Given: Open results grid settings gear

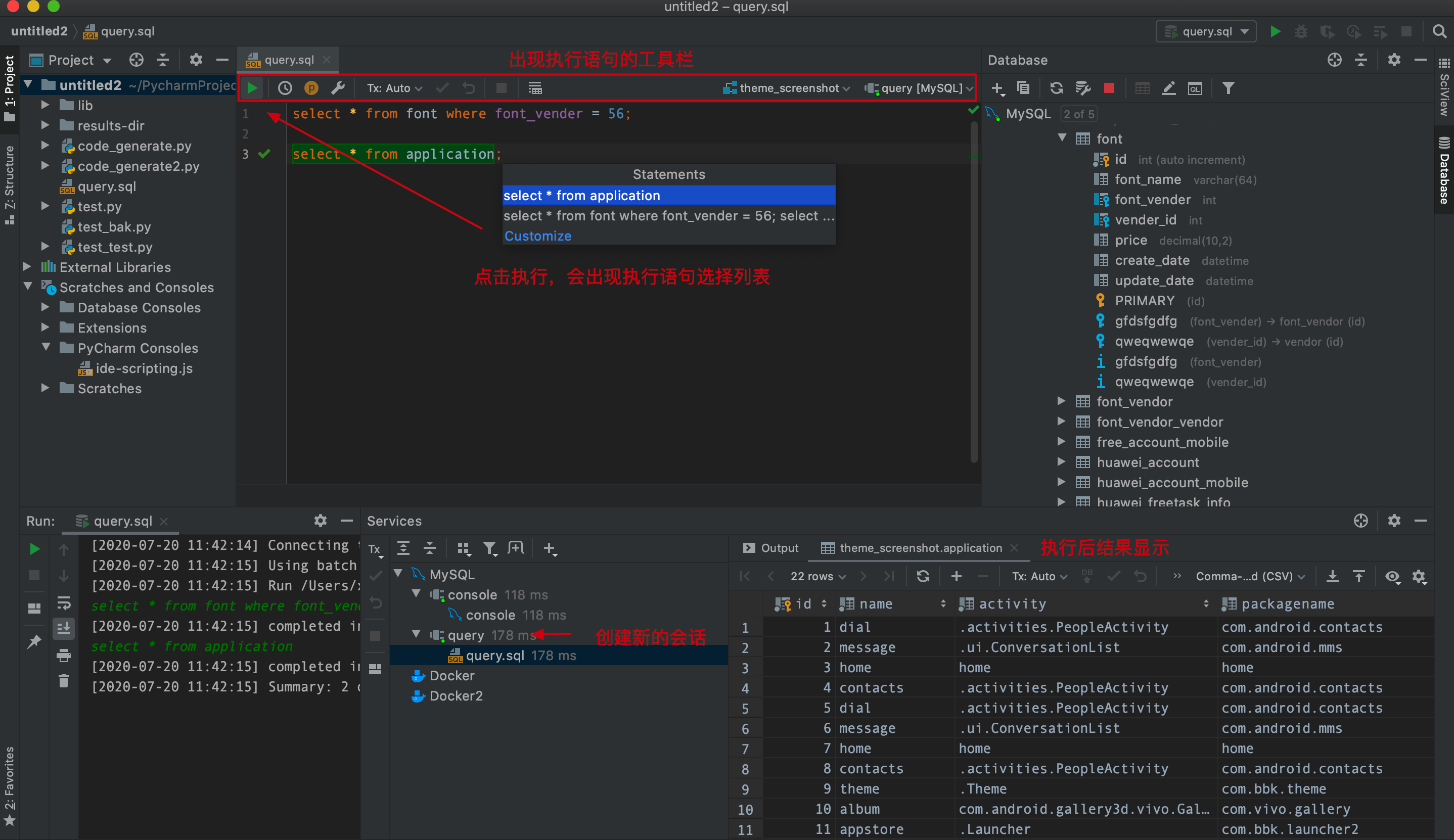Looking at the screenshot, I should point(1420,576).
